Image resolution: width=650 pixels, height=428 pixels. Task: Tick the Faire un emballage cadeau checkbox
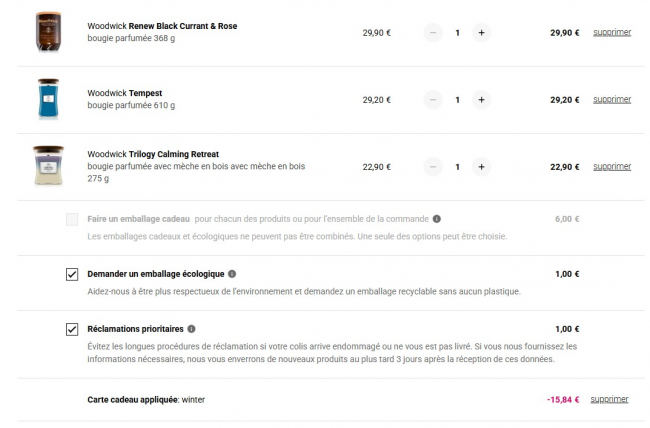coord(72,219)
